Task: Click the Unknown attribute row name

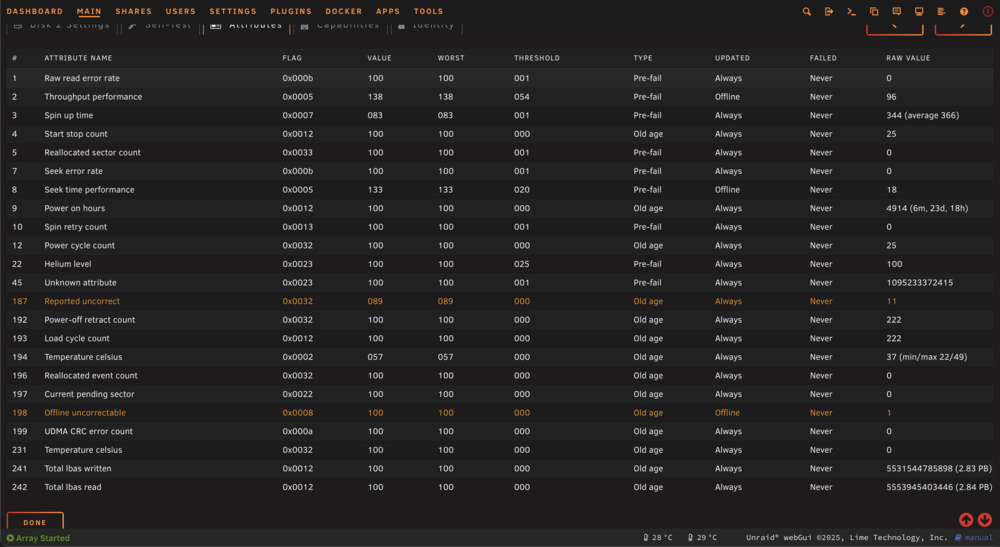Action: [x=80, y=282]
